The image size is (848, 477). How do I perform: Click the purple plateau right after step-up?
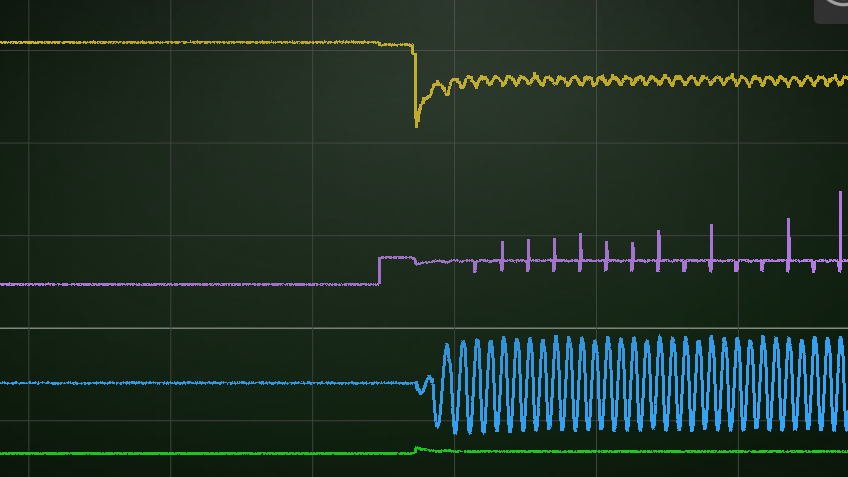click(396, 257)
